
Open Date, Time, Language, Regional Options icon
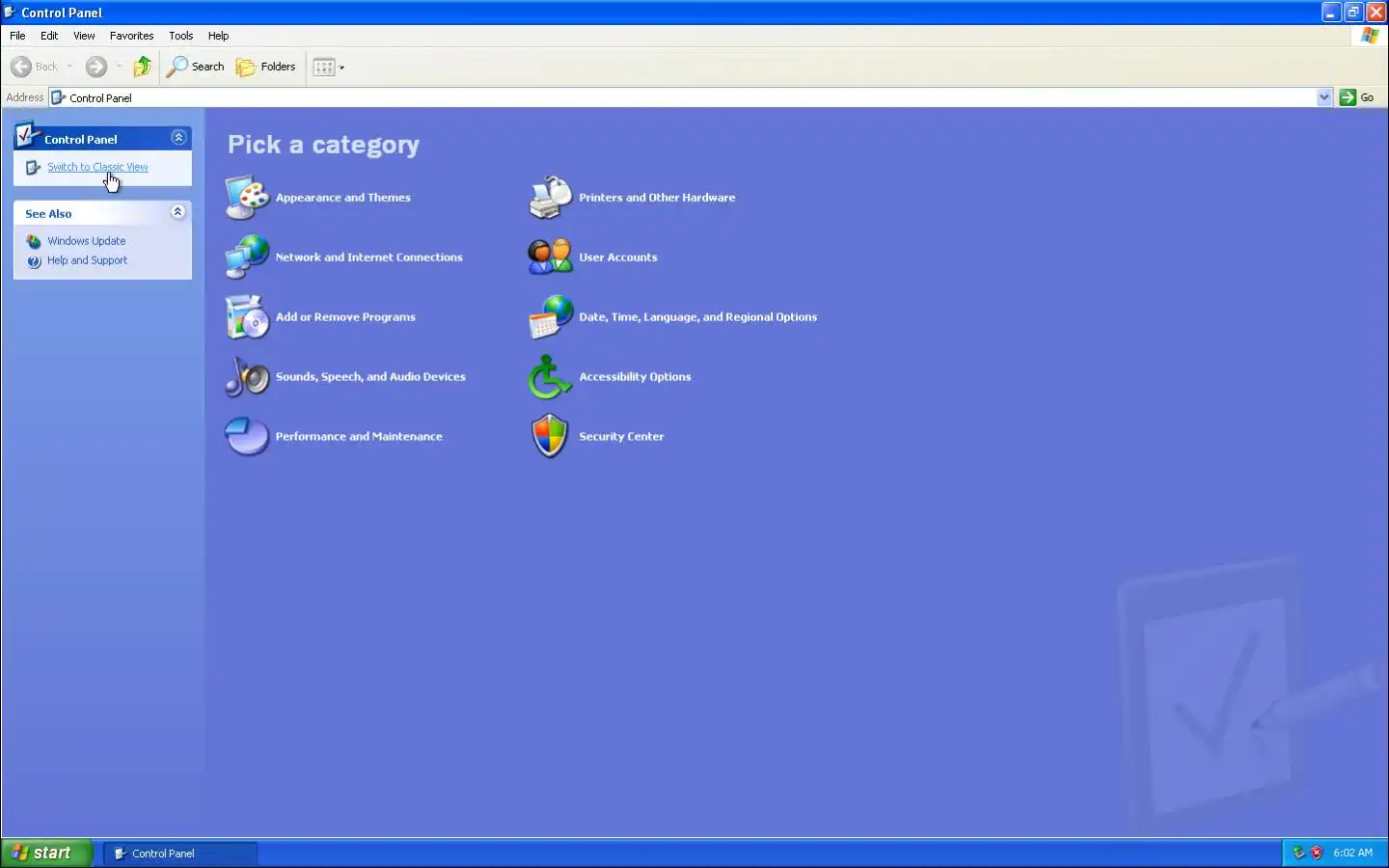551,317
